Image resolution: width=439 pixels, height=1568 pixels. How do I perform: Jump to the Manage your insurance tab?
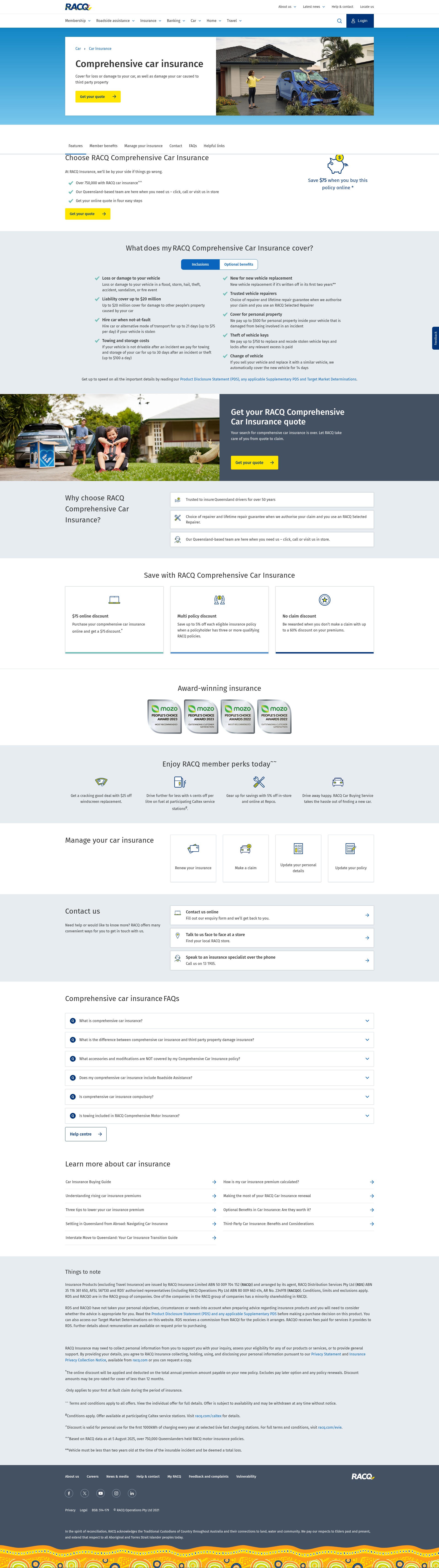[144, 146]
